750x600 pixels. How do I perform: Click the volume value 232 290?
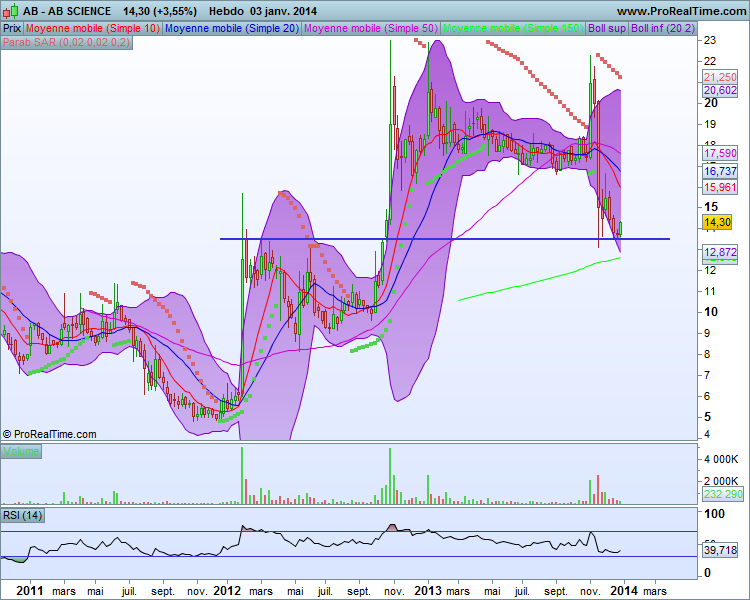click(723, 494)
